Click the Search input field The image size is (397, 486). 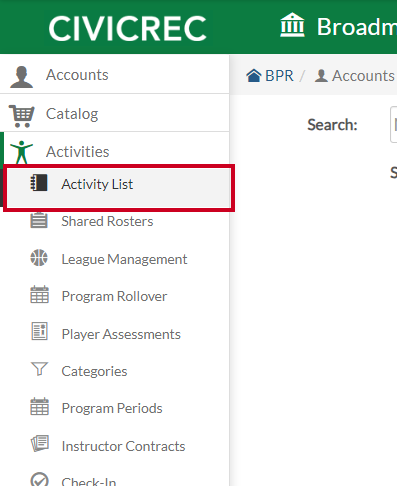pos(393,125)
